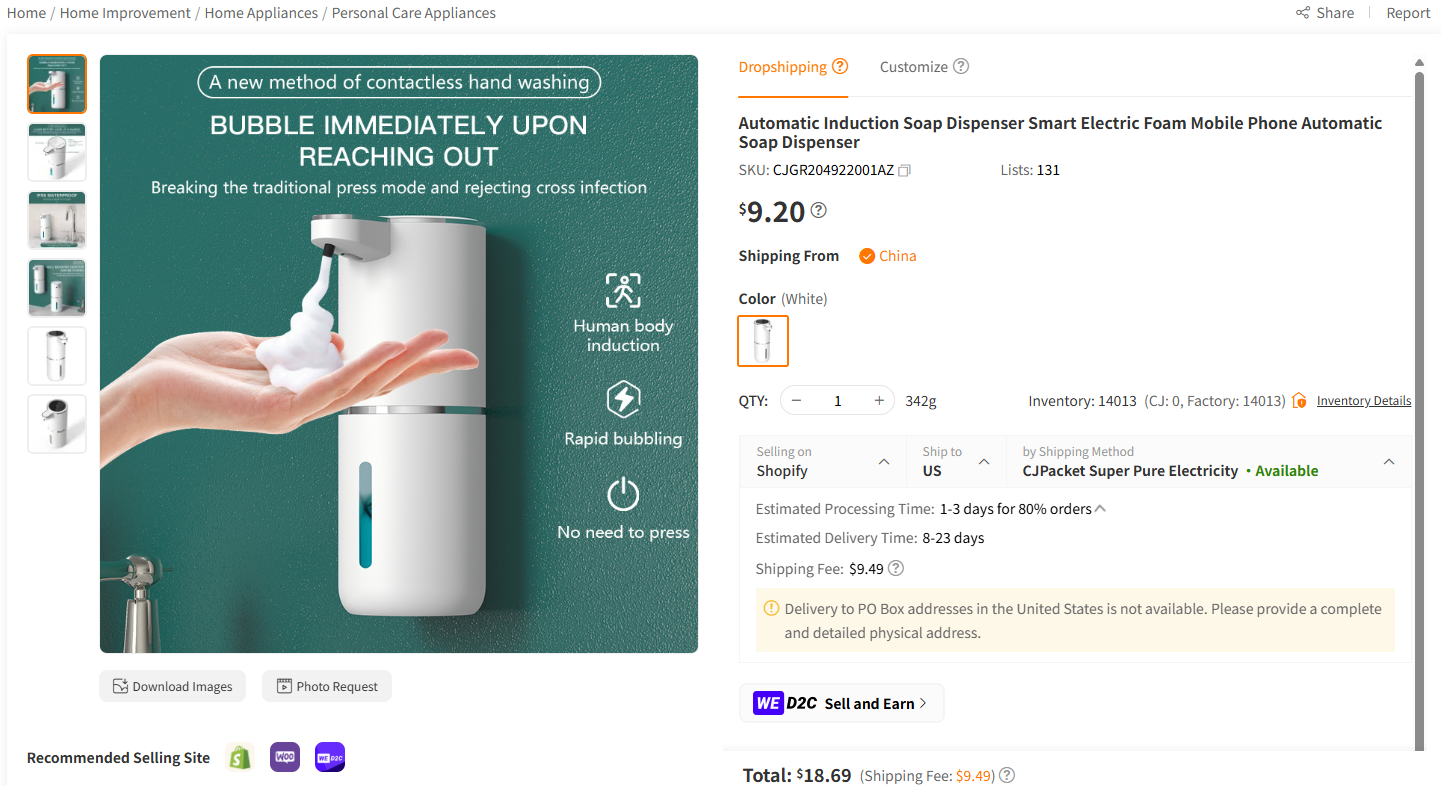Select the Dropshipping tab
This screenshot has height=786, width=1441.
(x=784, y=66)
